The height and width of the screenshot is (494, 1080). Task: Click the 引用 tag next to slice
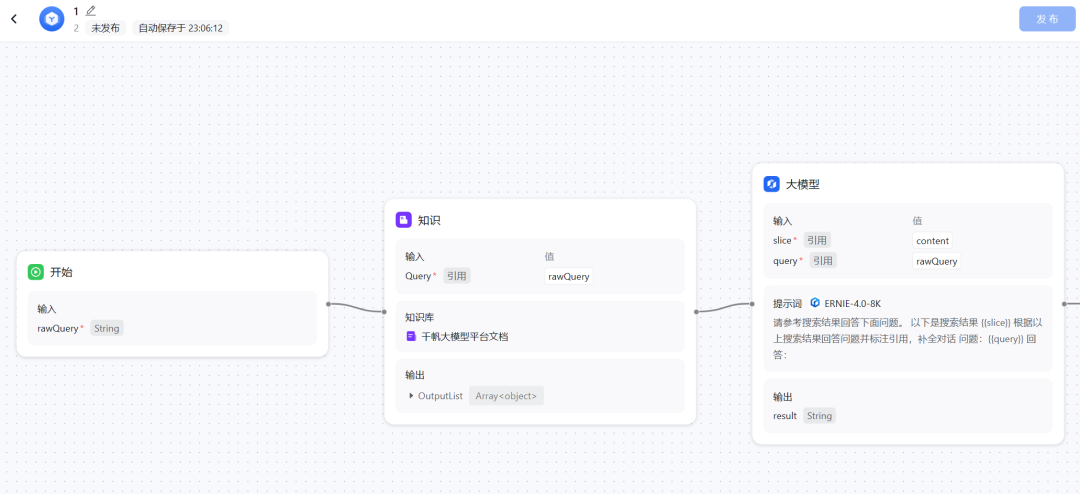point(817,240)
